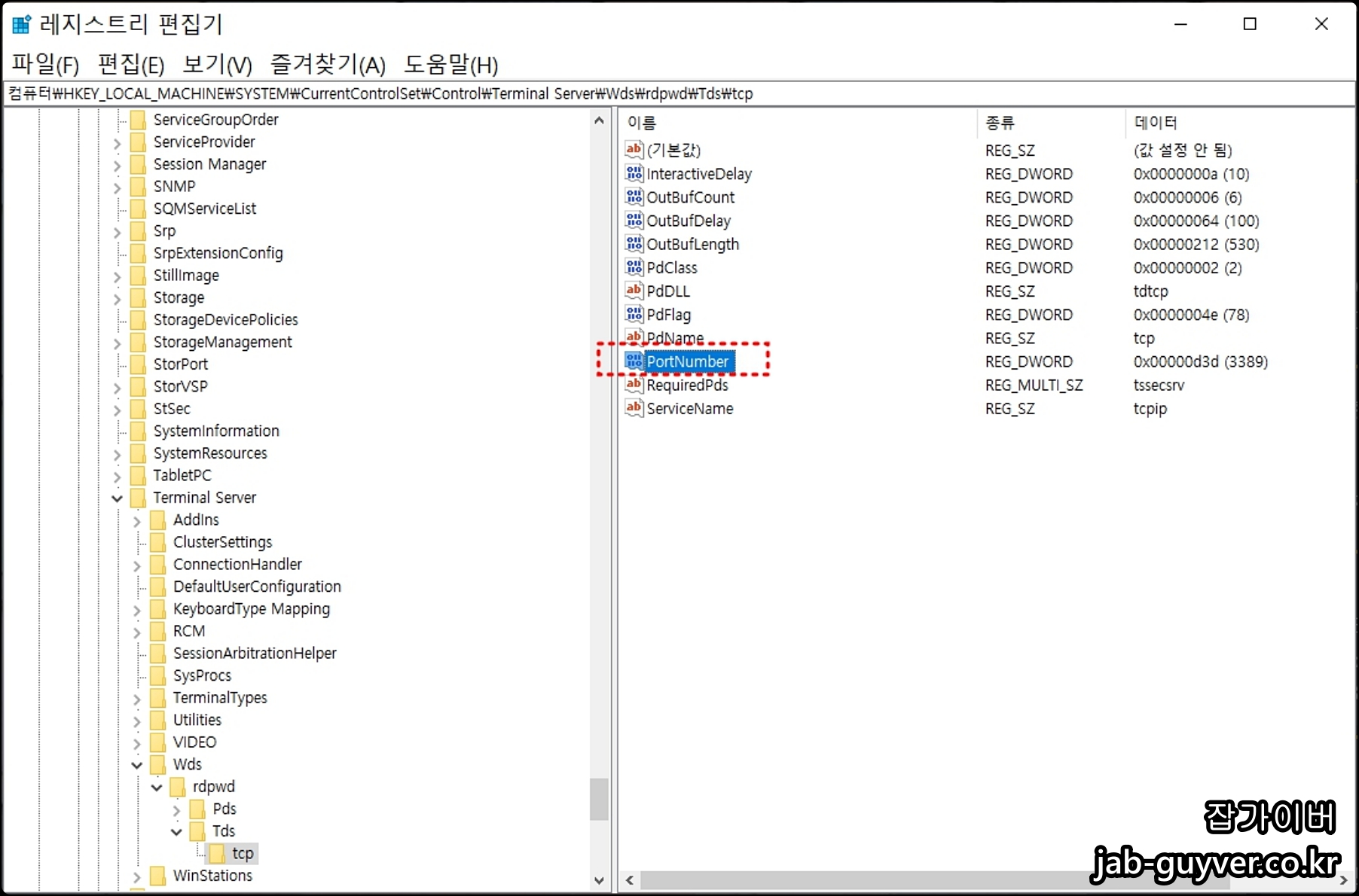Click the folder icon of StorPort
This screenshot has height=896, width=1359.
coord(138,364)
